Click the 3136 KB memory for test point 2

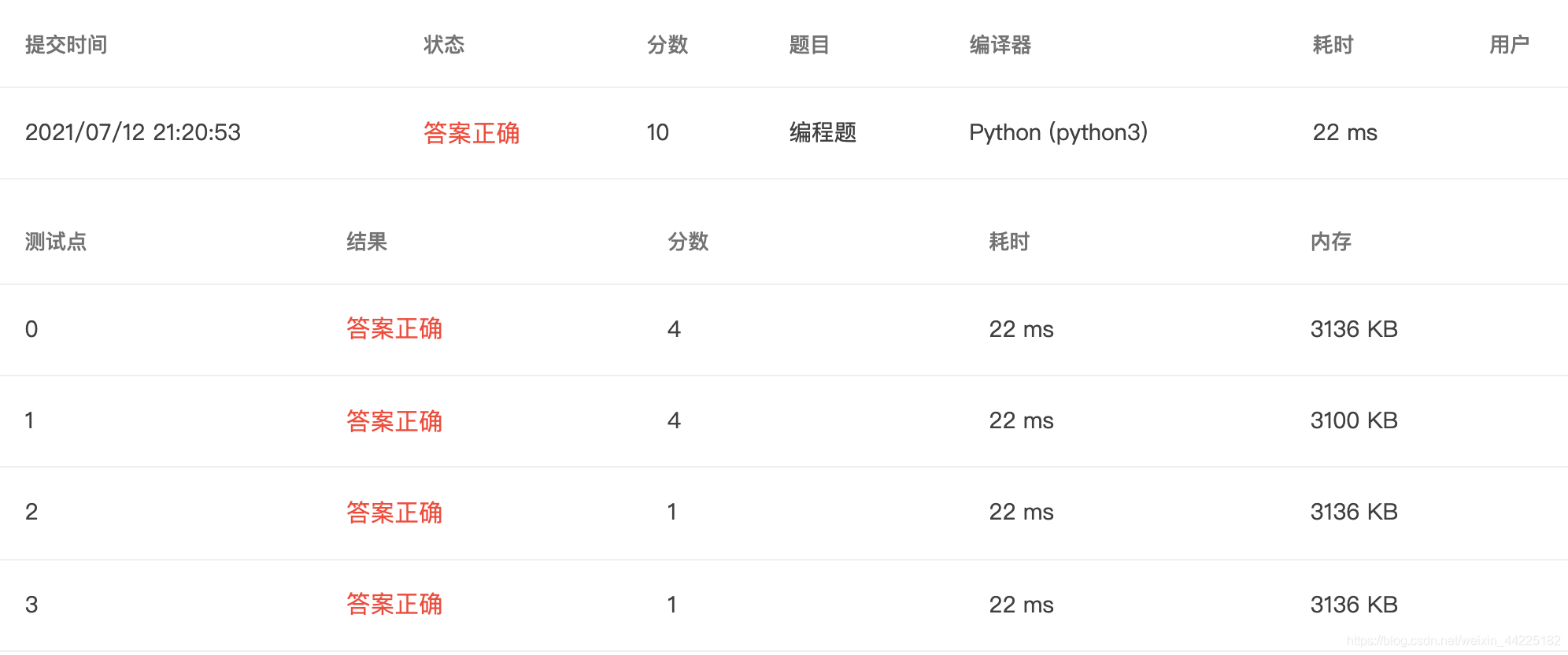[x=1354, y=512]
